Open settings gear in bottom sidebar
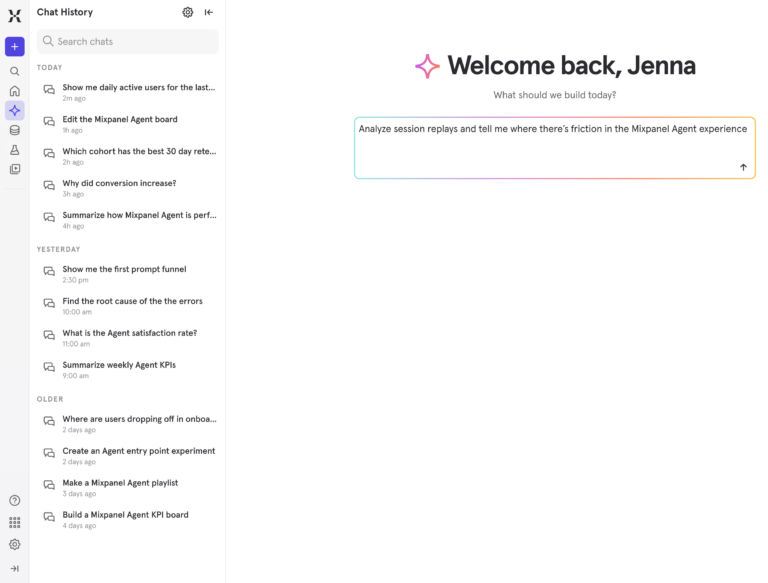Viewport: 768px width, 583px height. pos(15,544)
